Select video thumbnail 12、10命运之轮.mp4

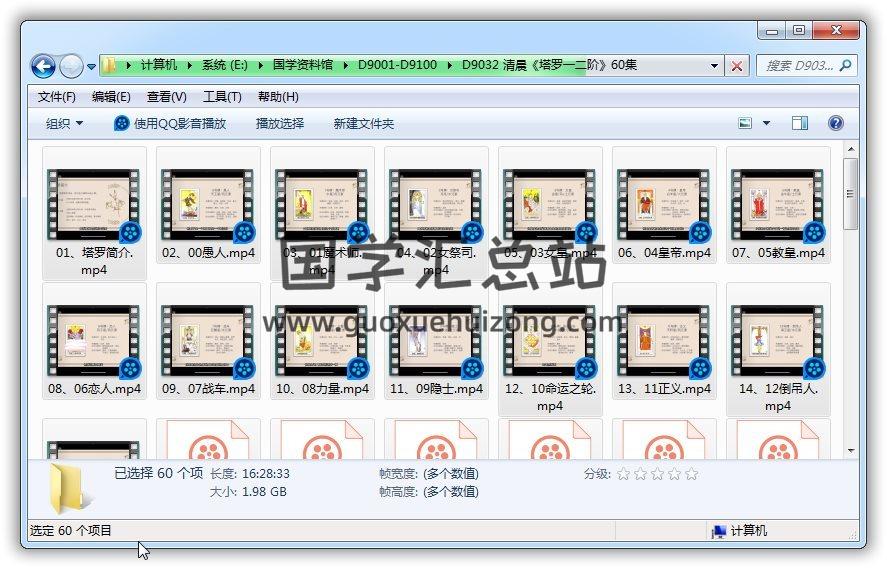(550, 341)
